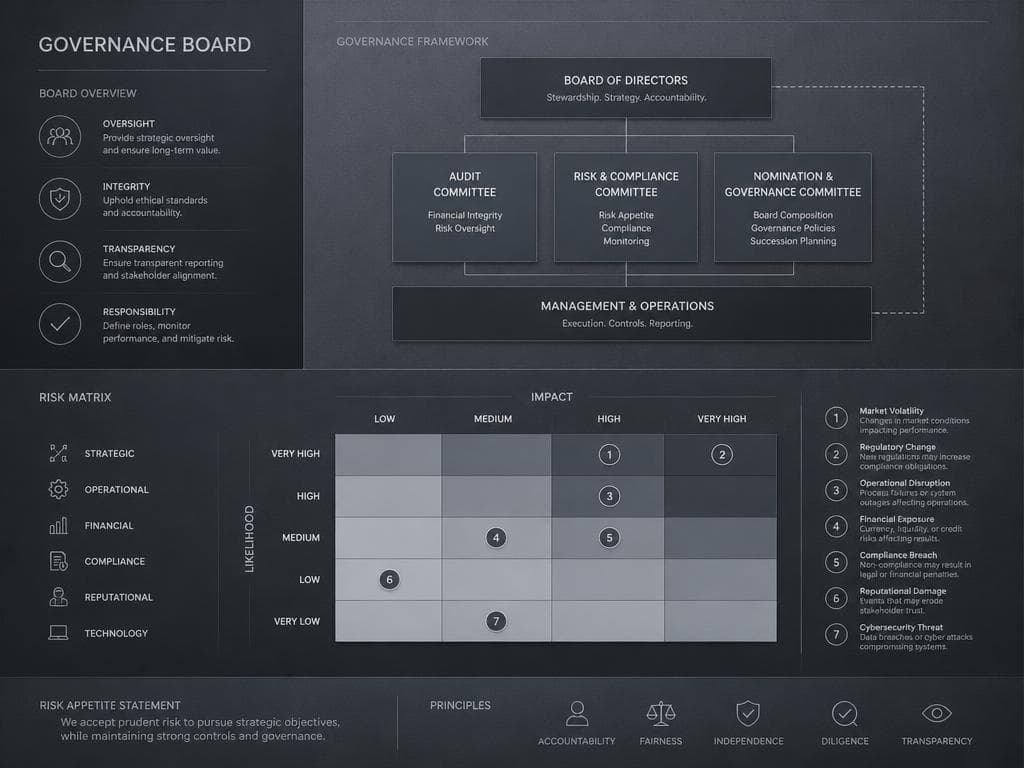The image size is (1024, 768).
Task: Select the Integrity shield icon
Action: click(x=59, y=199)
